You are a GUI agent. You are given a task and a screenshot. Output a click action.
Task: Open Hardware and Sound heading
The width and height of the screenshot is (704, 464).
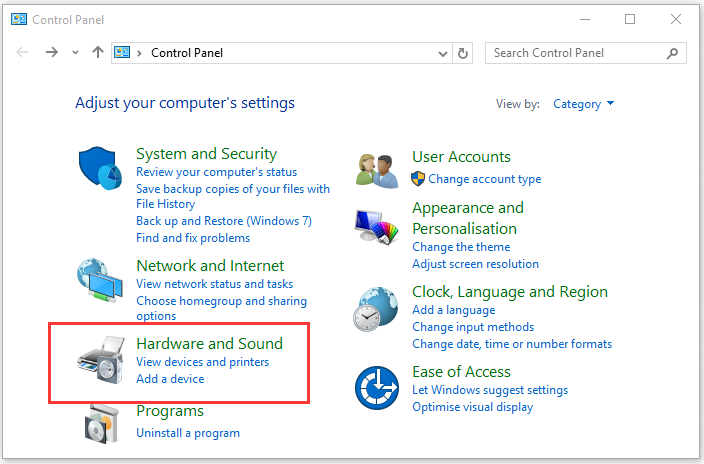click(x=210, y=344)
